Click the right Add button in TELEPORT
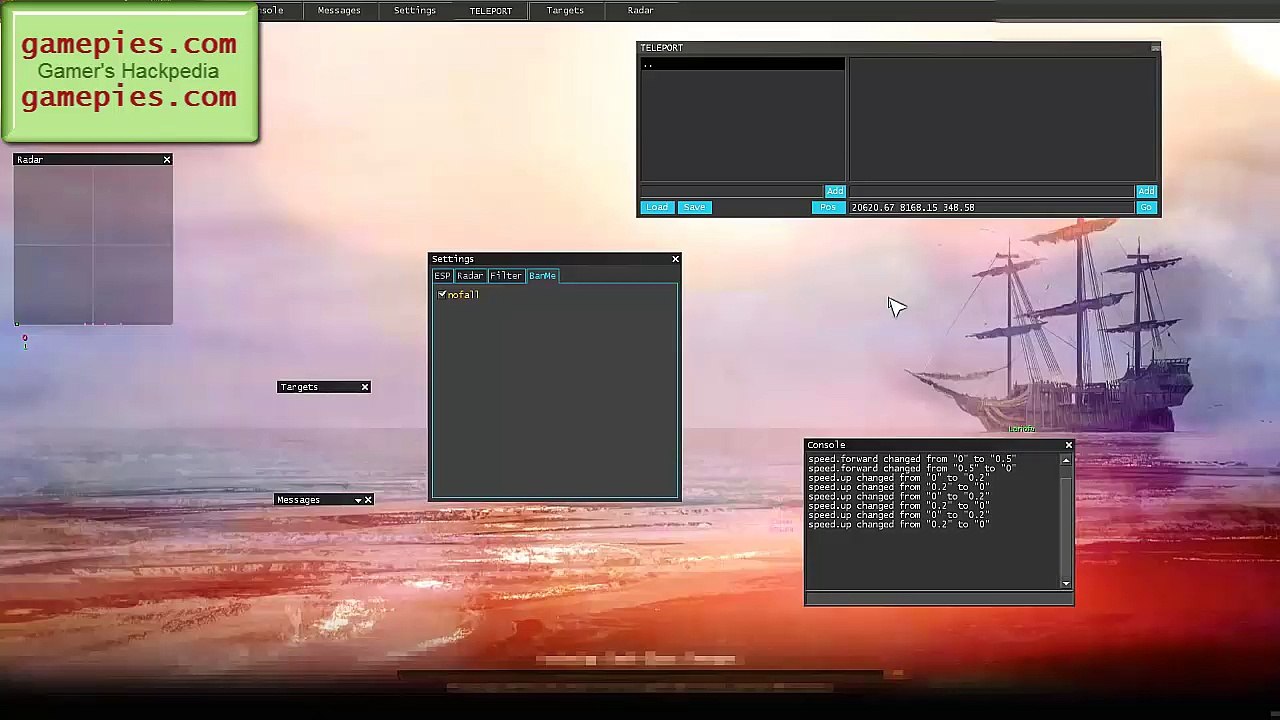1280x720 pixels. tap(1146, 191)
